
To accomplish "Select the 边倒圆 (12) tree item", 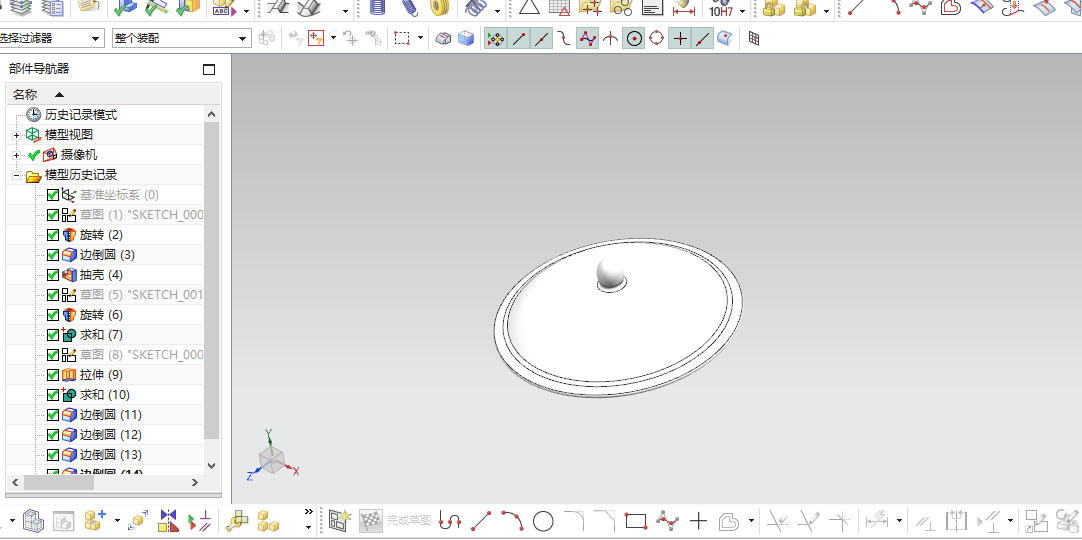I will pos(110,435).
